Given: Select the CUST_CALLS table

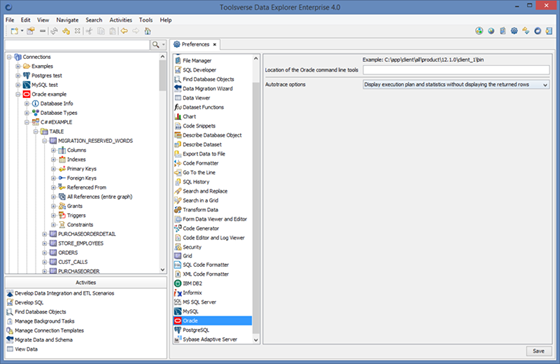Looking at the screenshot, I should [73, 262].
